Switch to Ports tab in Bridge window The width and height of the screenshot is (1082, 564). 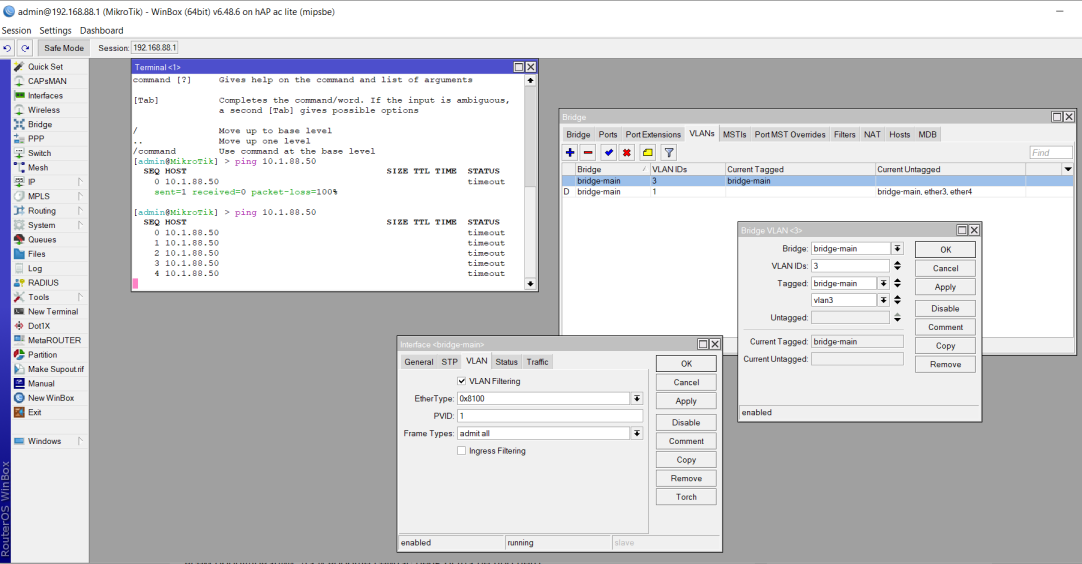pos(607,135)
